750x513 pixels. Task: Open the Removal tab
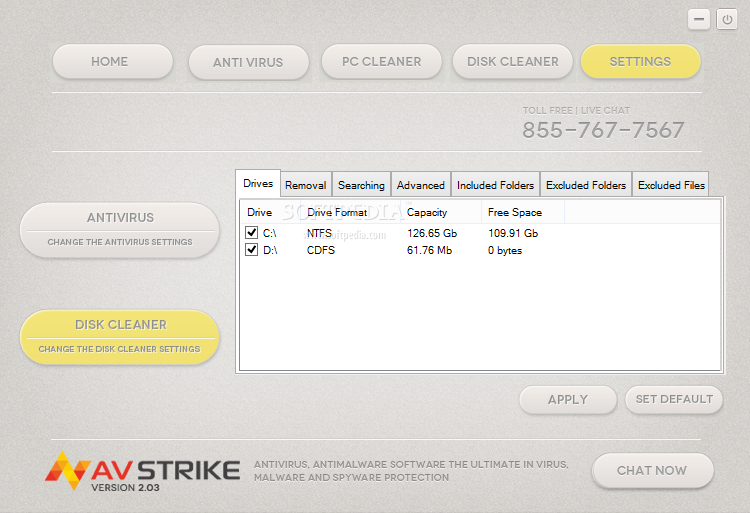306,185
